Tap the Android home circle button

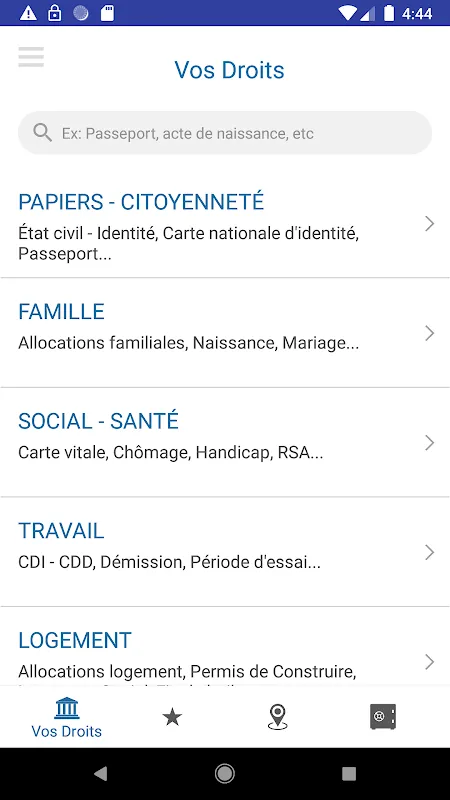pos(224,774)
